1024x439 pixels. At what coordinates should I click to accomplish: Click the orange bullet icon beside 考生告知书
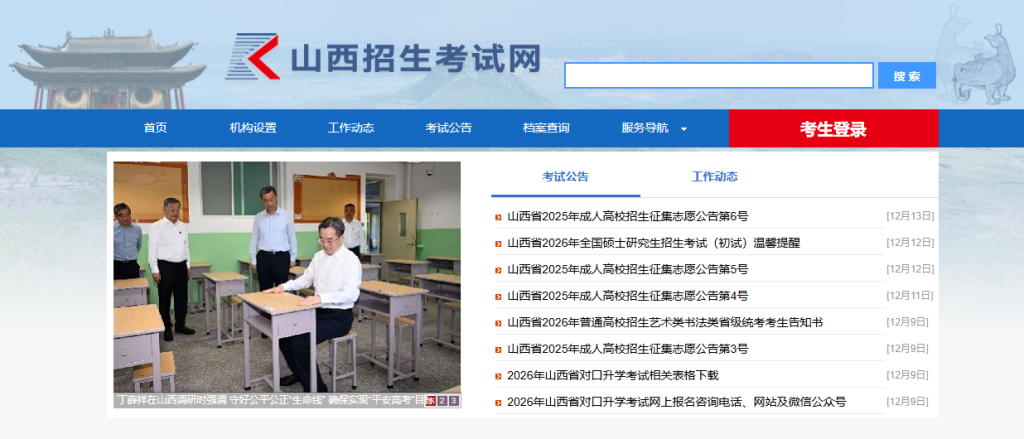(x=498, y=323)
